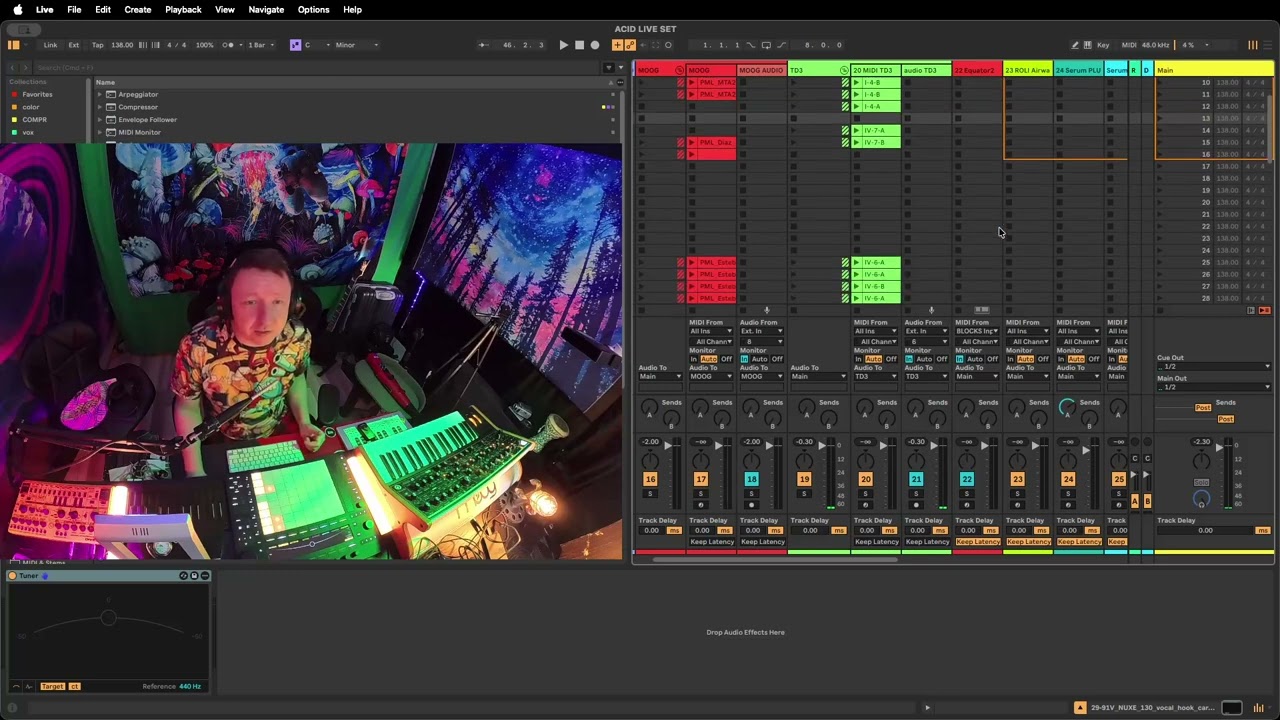Image resolution: width=1280 pixels, height=720 pixels.
Task: Launch scene 13 in Main column
Action: coord(1162,118)
